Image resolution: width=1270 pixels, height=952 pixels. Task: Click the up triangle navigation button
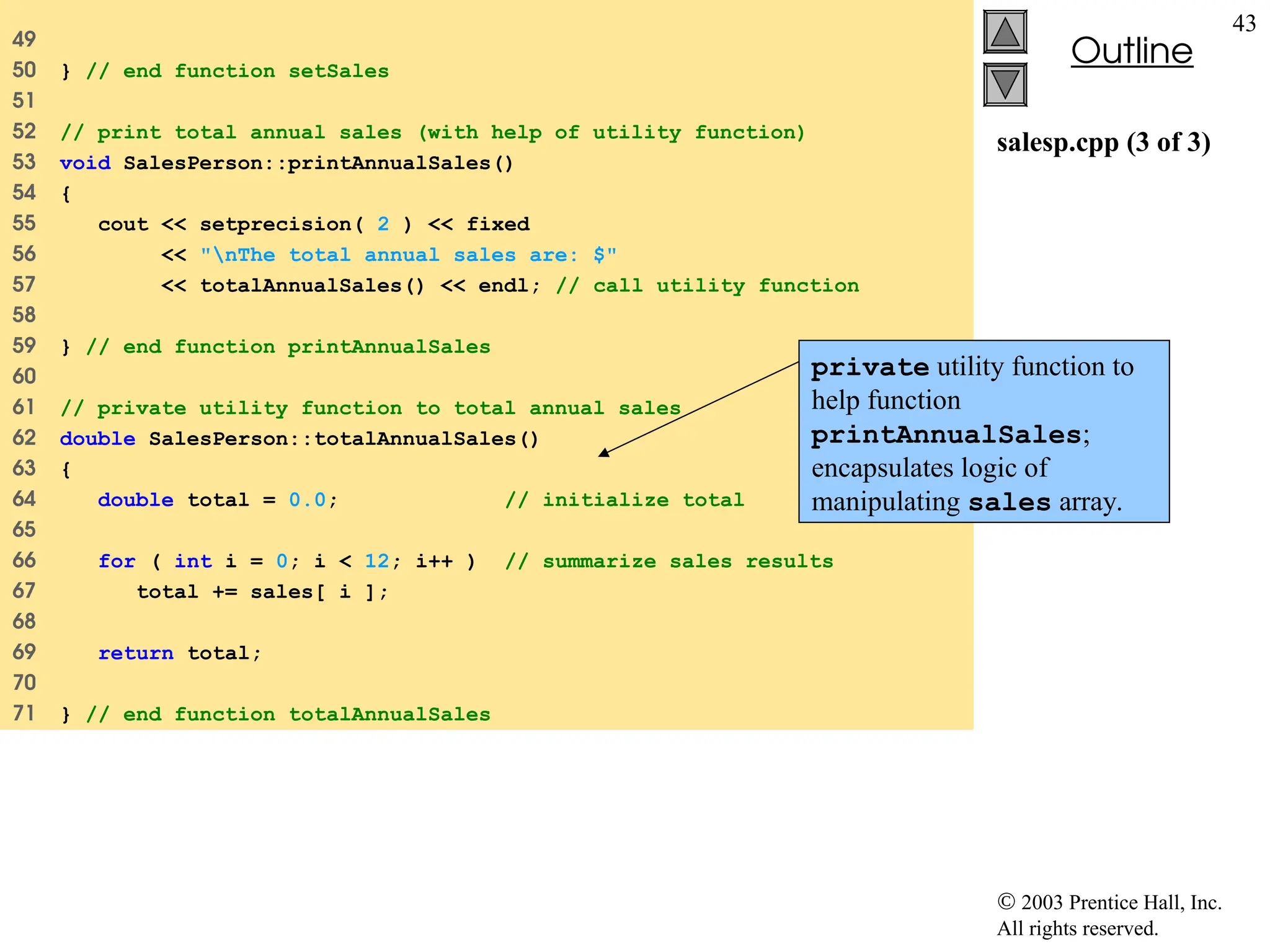(1005, 32)
